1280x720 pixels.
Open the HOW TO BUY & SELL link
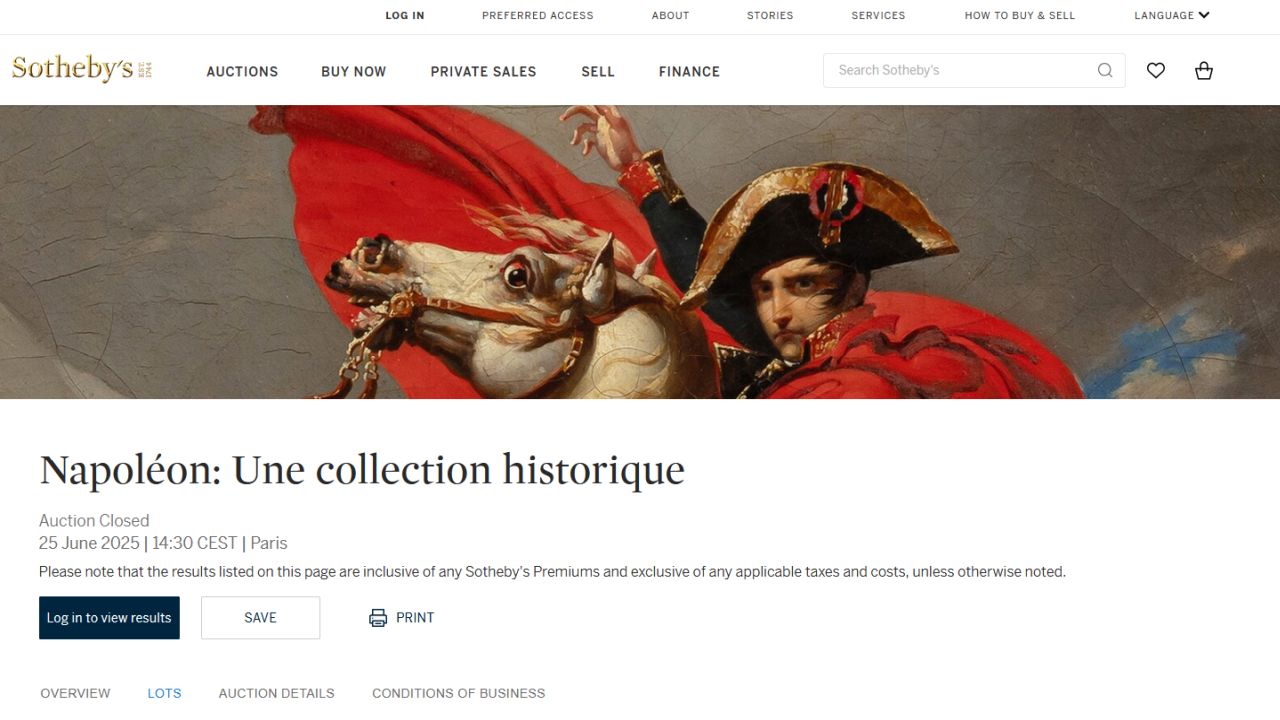(1020, 15)
